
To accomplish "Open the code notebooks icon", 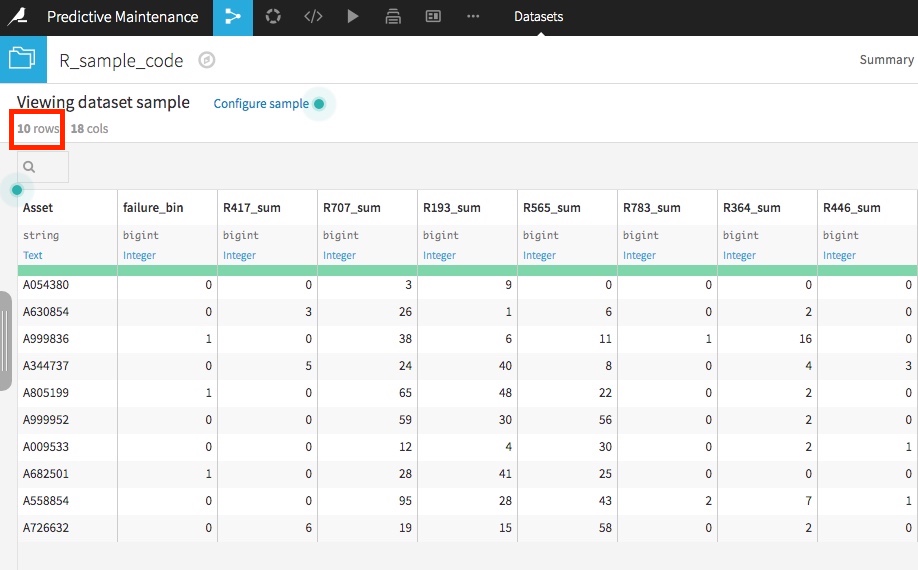I will click(313, 16).
